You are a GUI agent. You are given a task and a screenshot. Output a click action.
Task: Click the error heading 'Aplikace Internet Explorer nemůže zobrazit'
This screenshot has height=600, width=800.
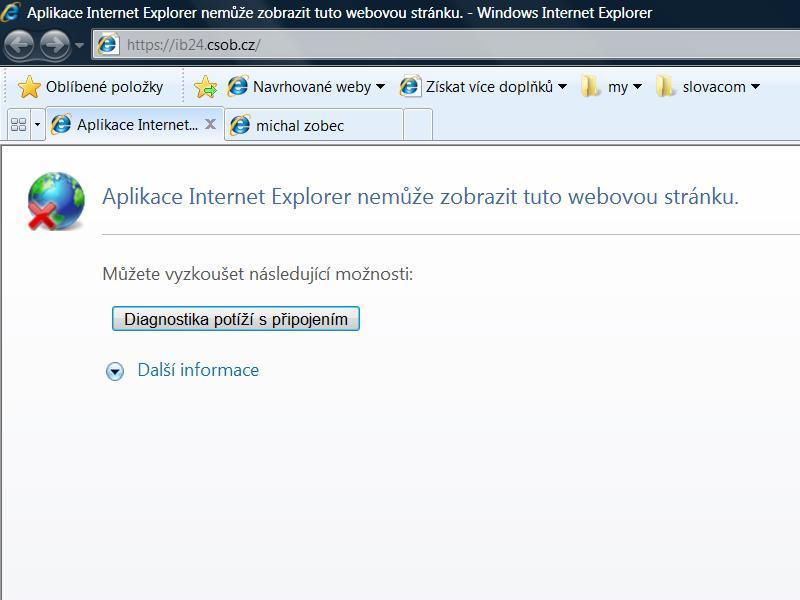click(420, 196)
